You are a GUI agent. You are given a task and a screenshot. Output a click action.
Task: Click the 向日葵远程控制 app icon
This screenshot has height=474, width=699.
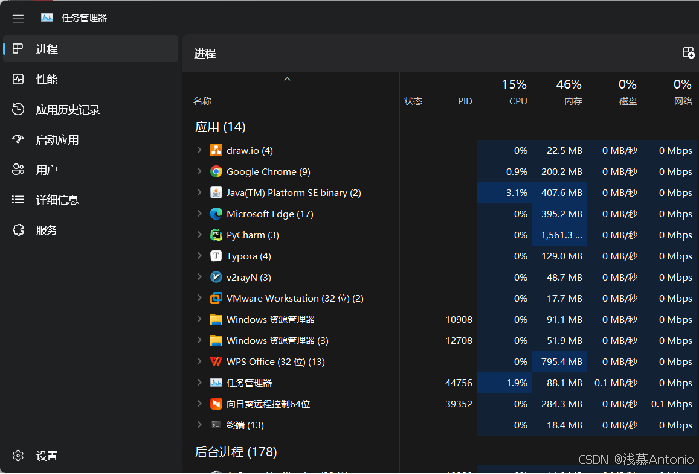(216, 404)
